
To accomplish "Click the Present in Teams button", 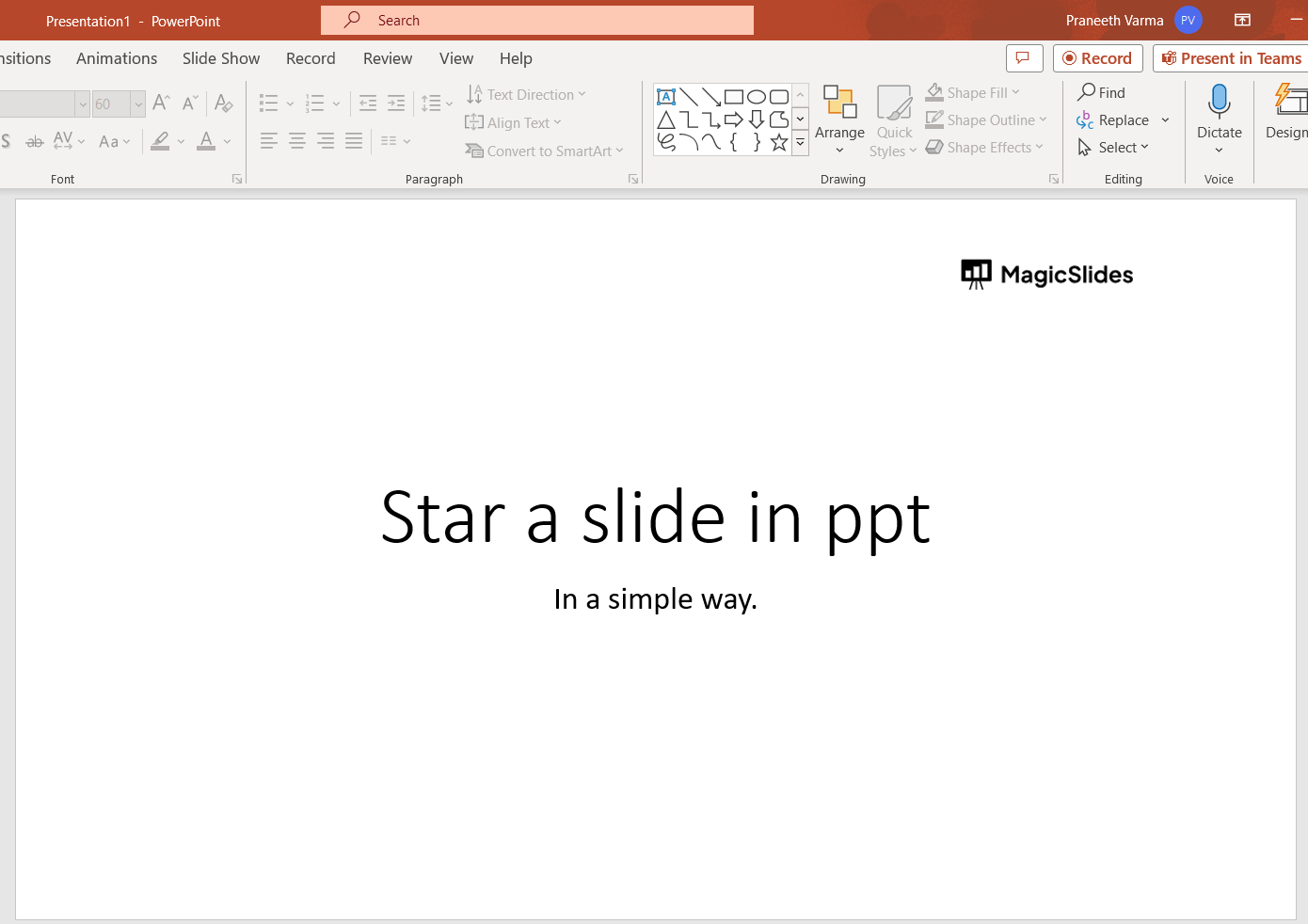I will [1231, 58].
